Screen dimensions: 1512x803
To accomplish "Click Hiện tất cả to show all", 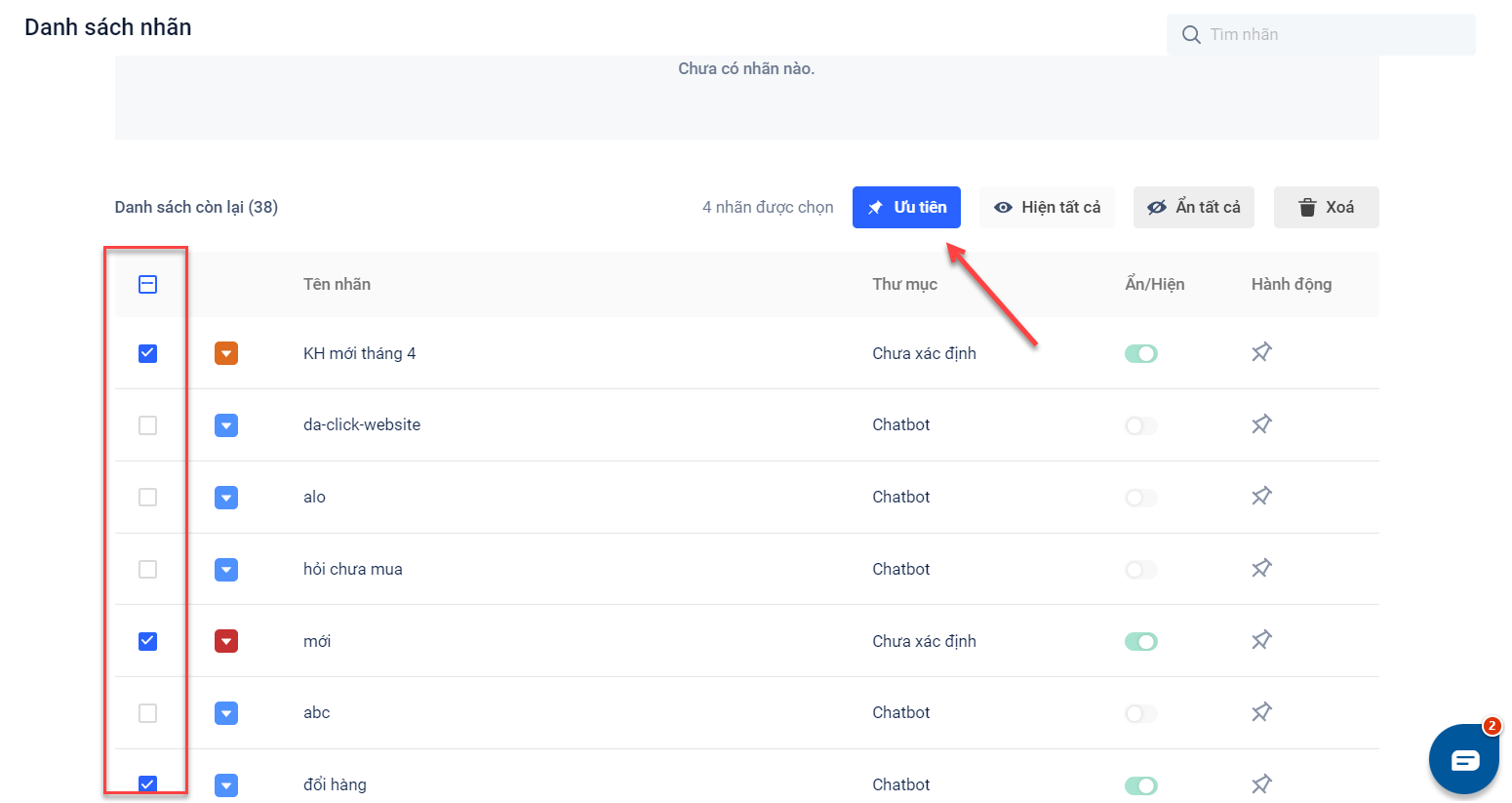I will 1047,207.
